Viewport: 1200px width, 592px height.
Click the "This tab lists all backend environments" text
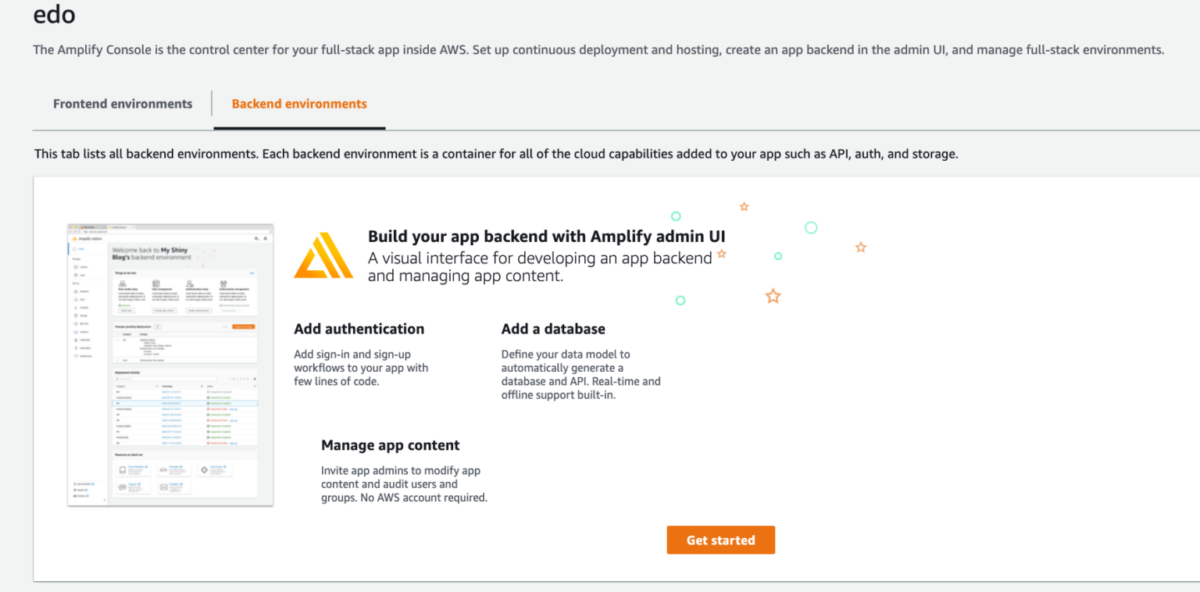click(496, 154)
